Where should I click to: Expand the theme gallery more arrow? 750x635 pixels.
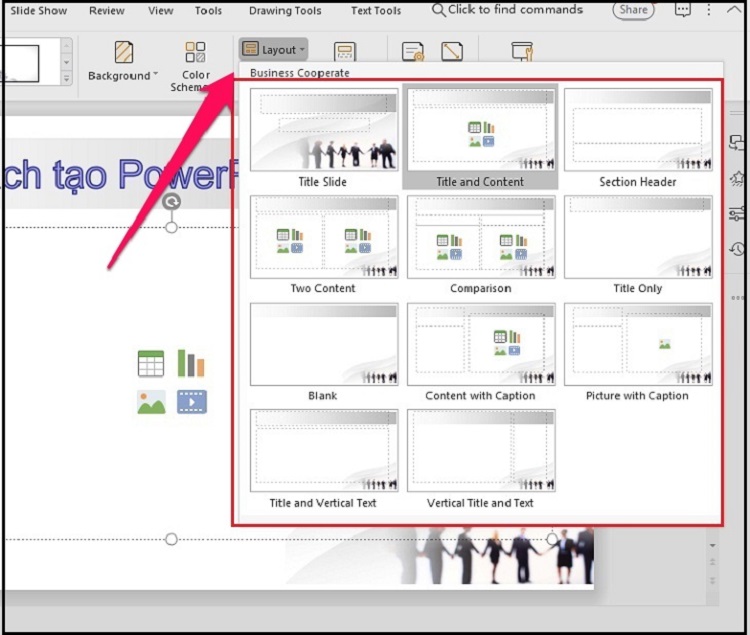point(66,77)
